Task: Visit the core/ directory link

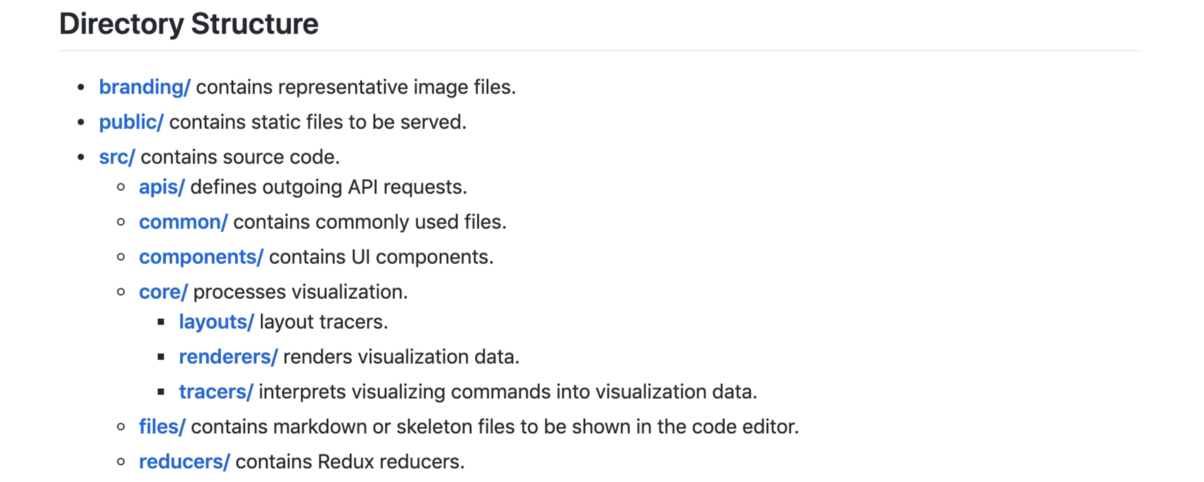Action: point(163,292)
